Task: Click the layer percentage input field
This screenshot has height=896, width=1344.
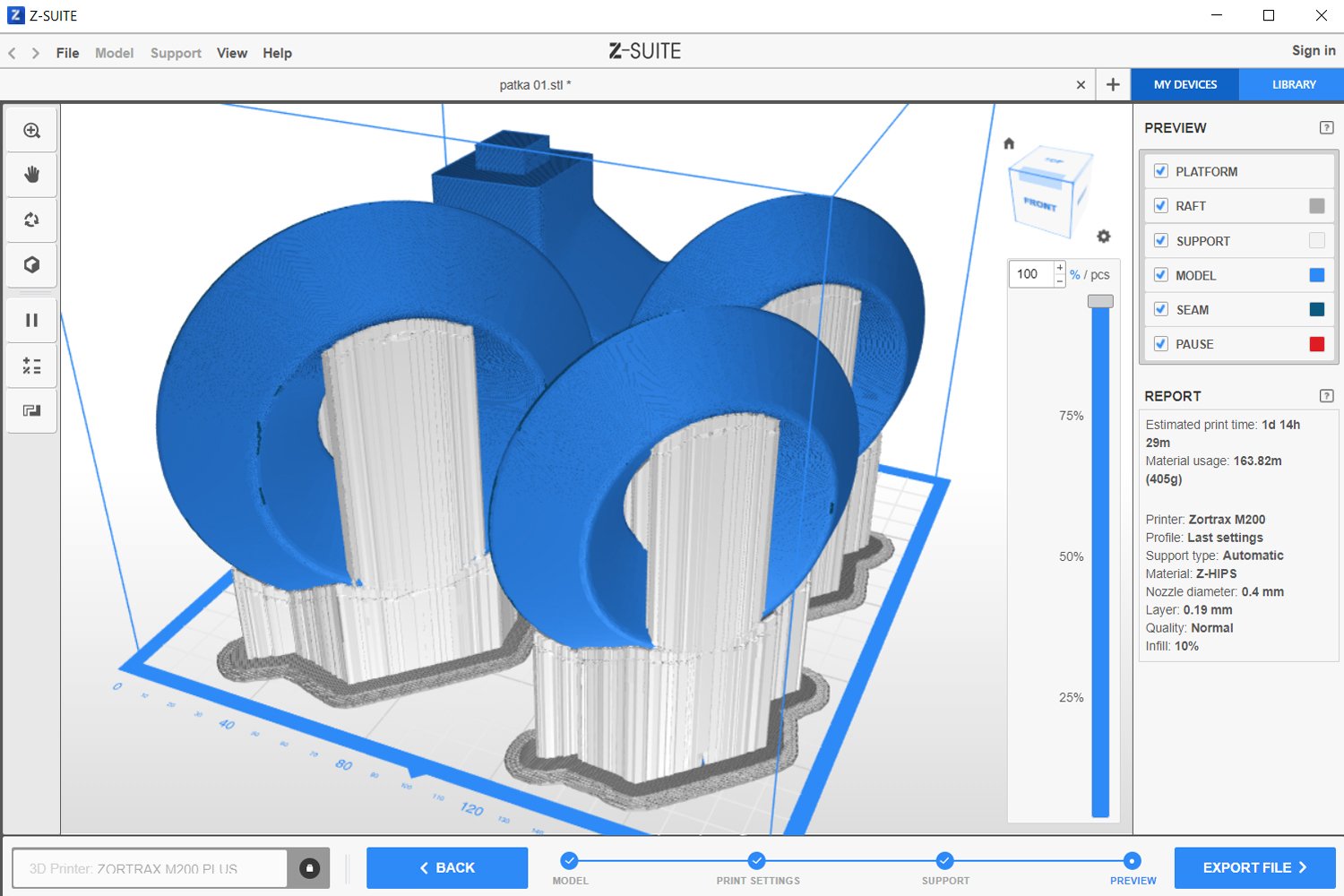Action: pos(1030,274)
